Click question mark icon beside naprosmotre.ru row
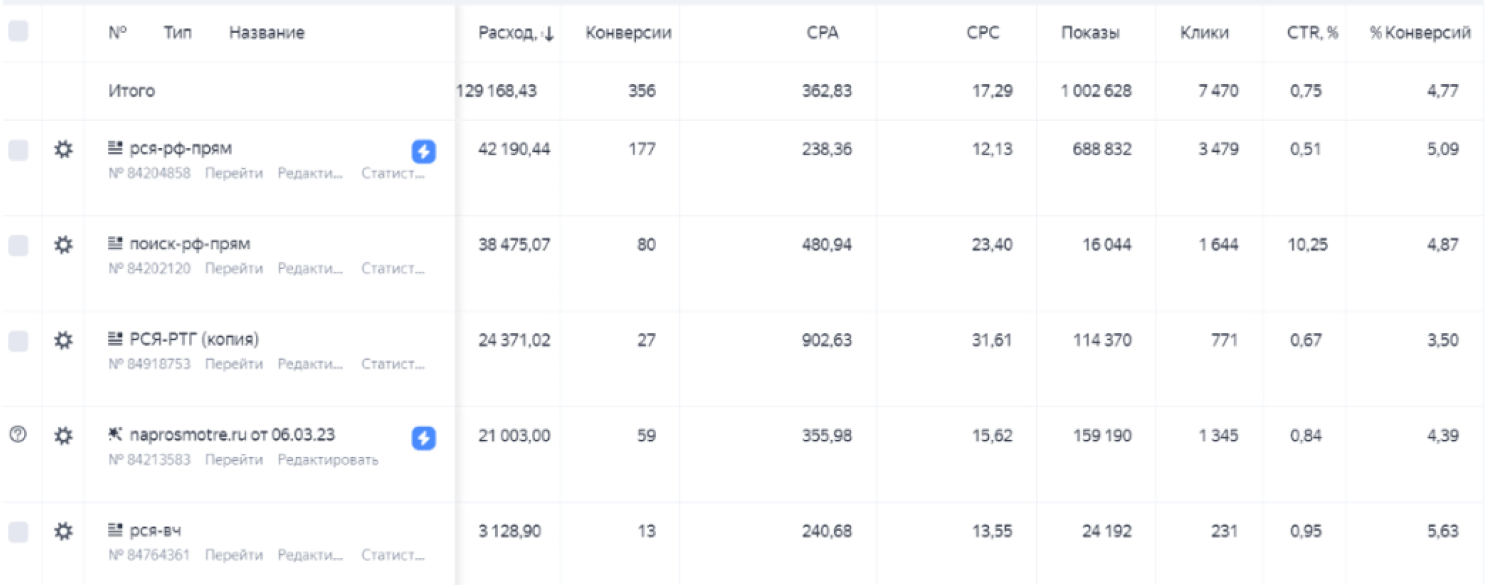 tap(17, 435)
